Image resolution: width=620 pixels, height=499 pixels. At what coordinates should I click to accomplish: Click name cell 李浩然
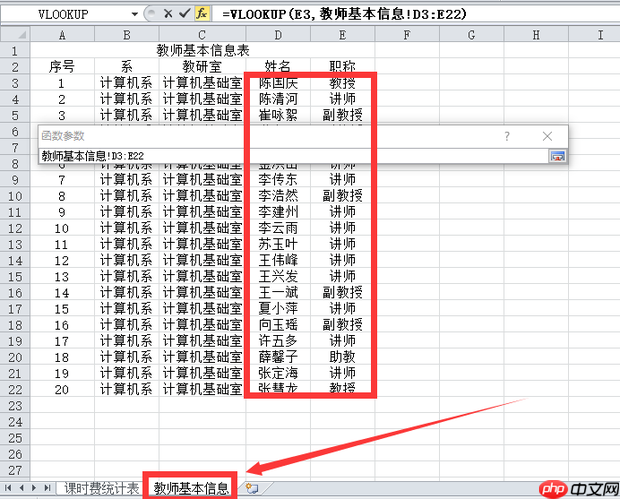click(x=278, y=196)
